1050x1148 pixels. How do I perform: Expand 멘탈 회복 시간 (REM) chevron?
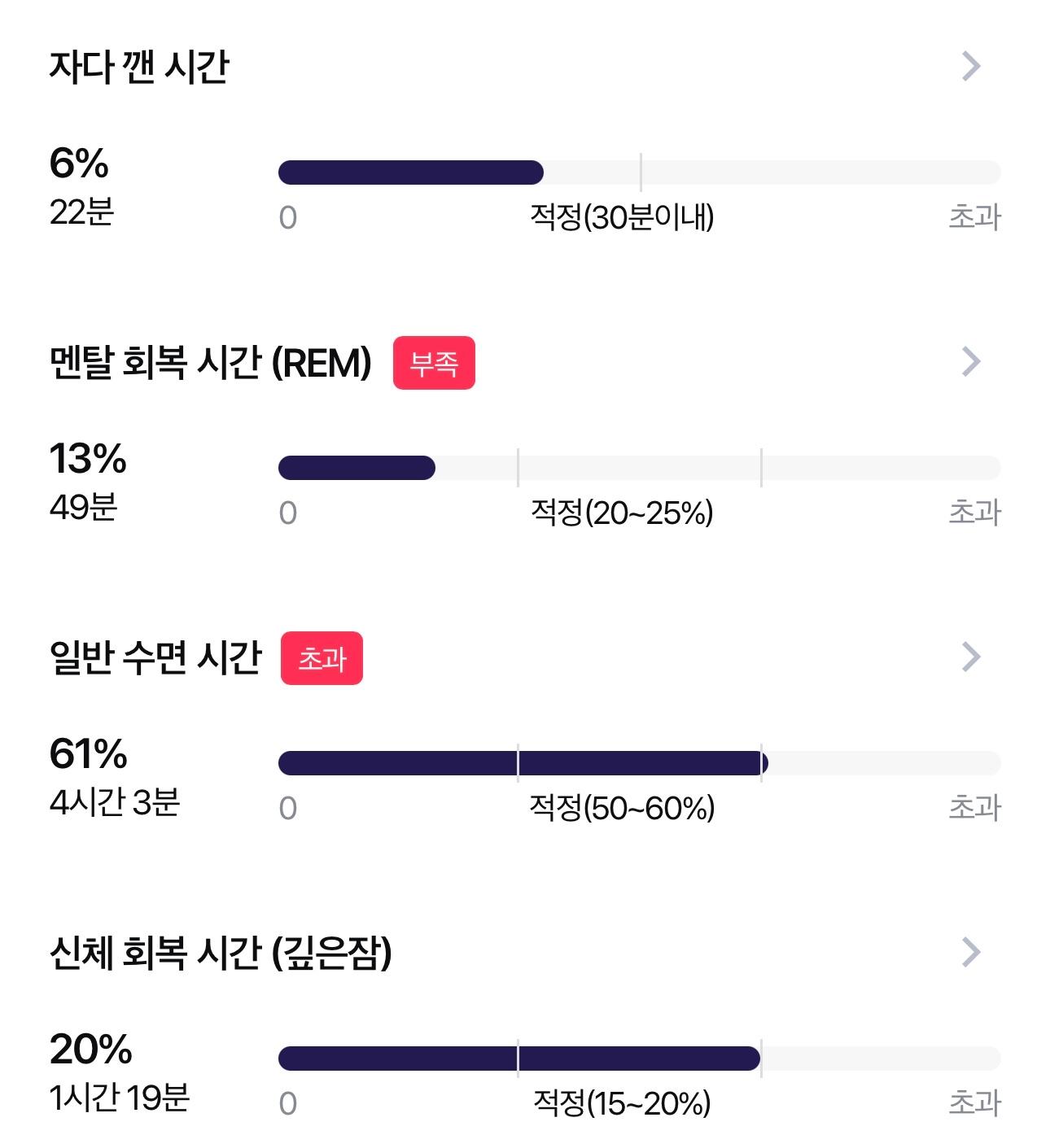pyautogui.click(x=971, y=361)
